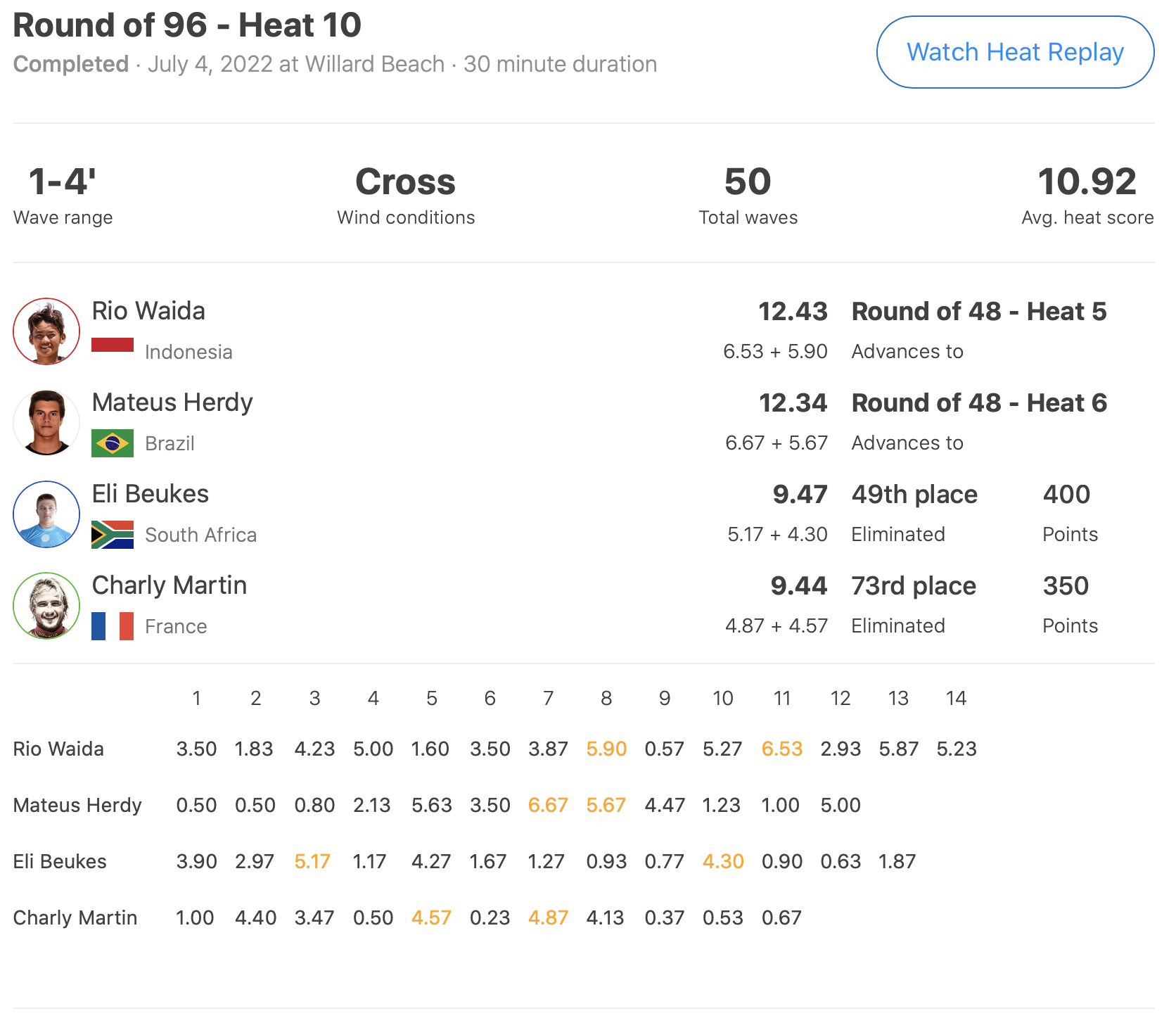1176x1016 pixels.
Task: Select Eli Beukes' highlighted 5.17 wave score
Action: (x=312, y=861)
